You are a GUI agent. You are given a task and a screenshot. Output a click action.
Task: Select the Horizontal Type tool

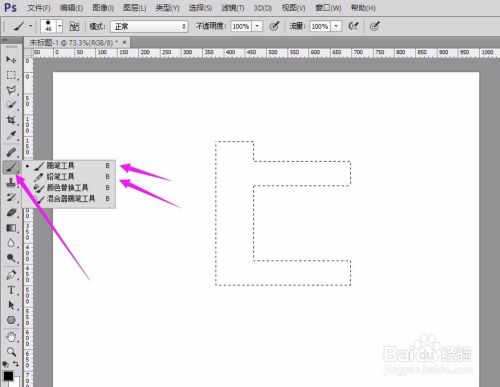point(11,290)
